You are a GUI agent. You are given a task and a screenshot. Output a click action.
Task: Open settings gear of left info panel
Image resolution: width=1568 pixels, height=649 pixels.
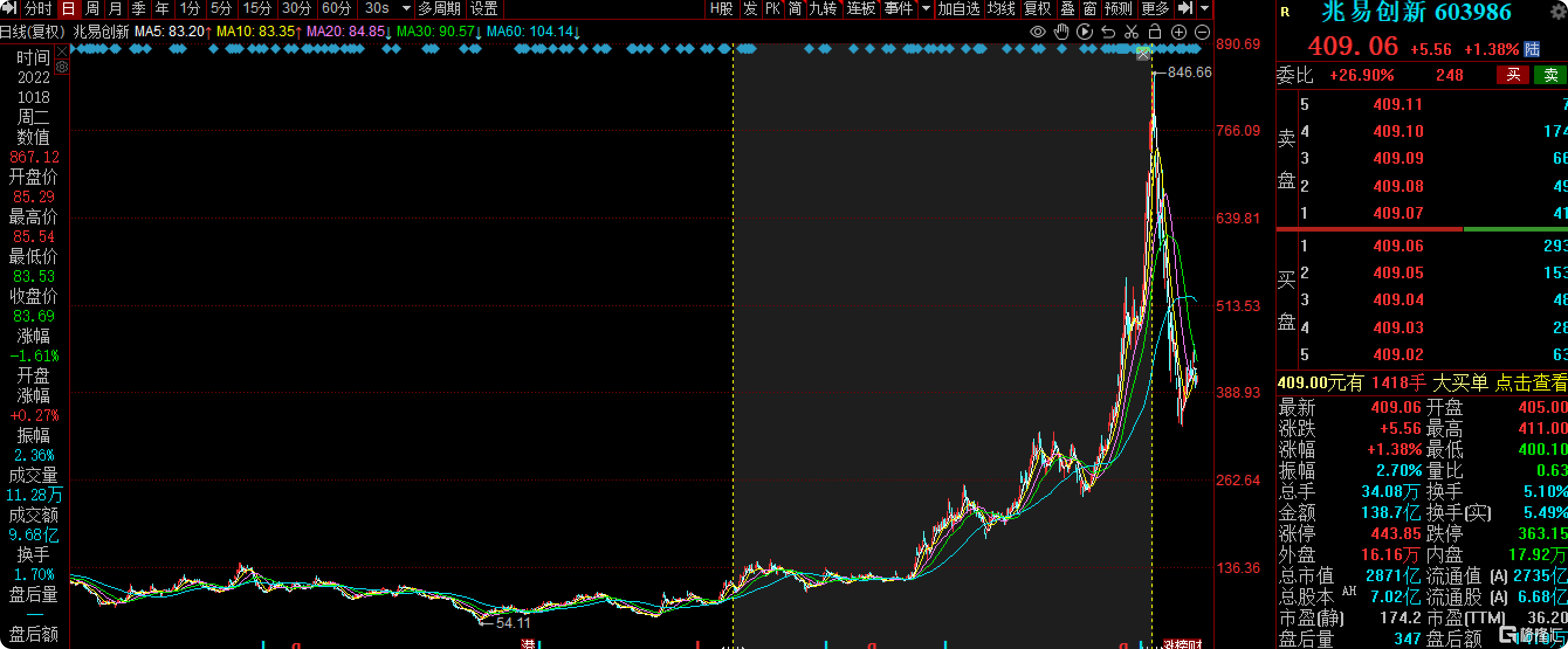coord(62,67)
